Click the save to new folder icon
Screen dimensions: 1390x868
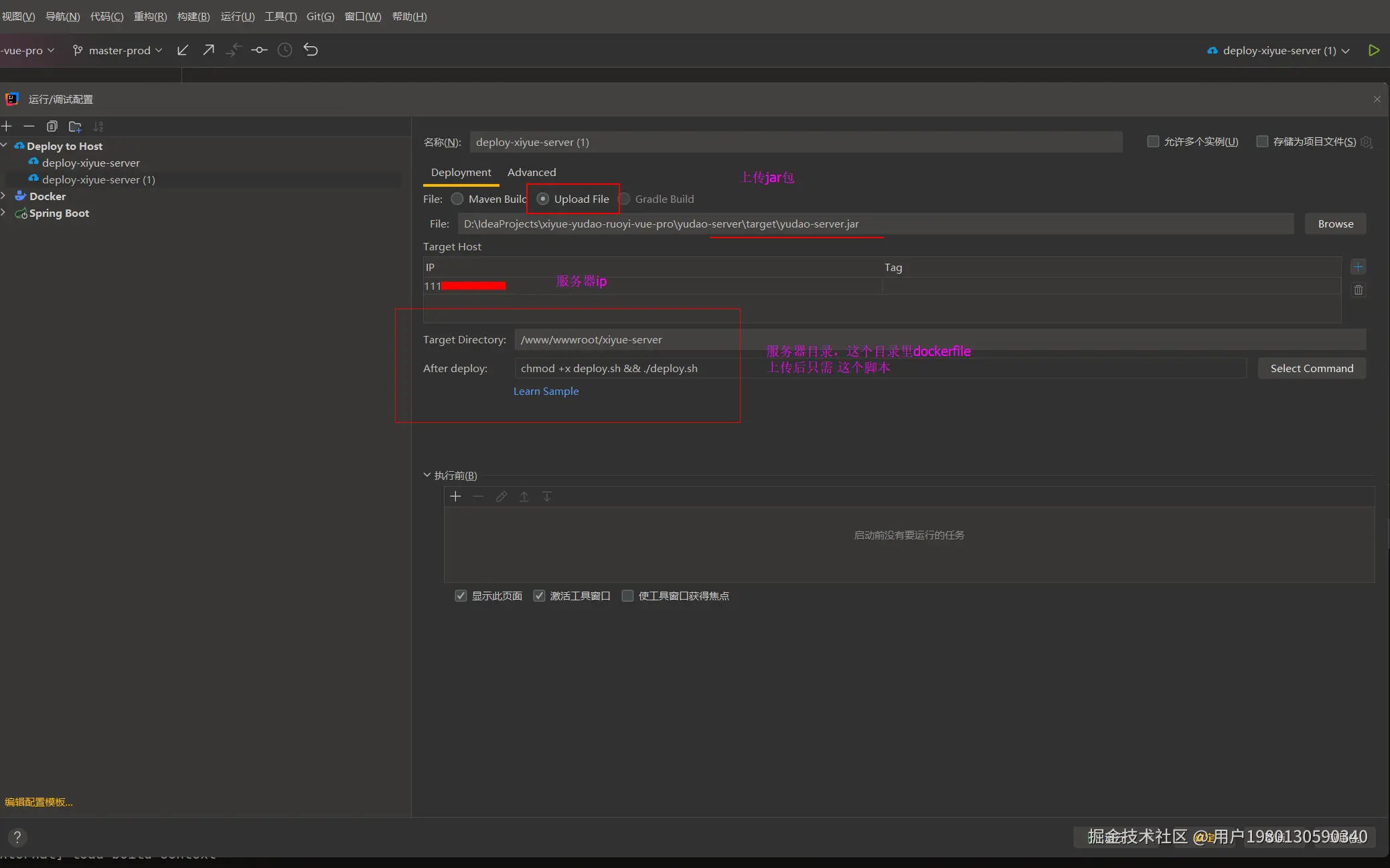coord(75,126)
